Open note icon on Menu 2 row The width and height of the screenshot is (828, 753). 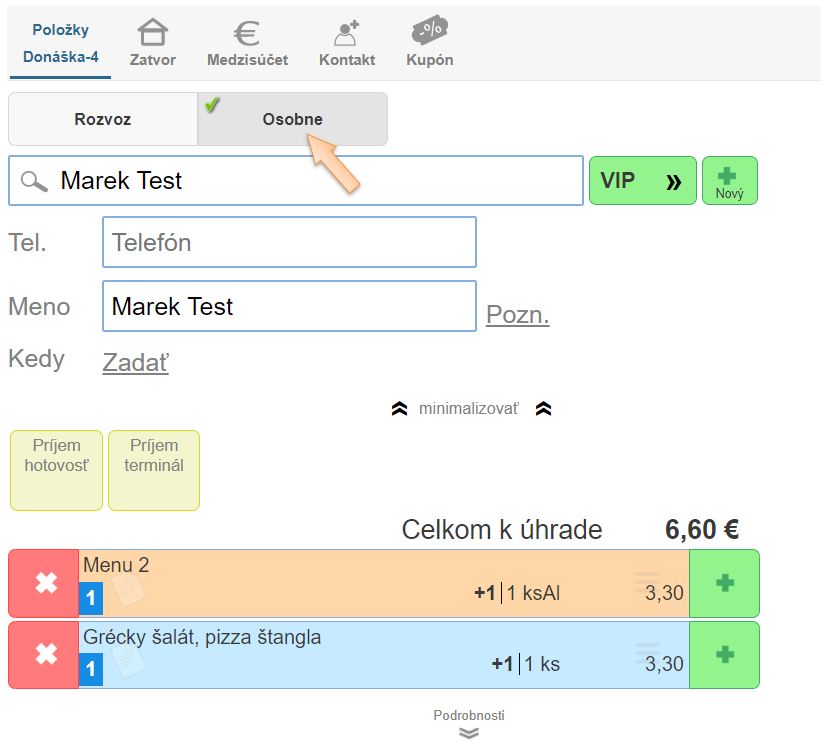[x=128, y=590]
